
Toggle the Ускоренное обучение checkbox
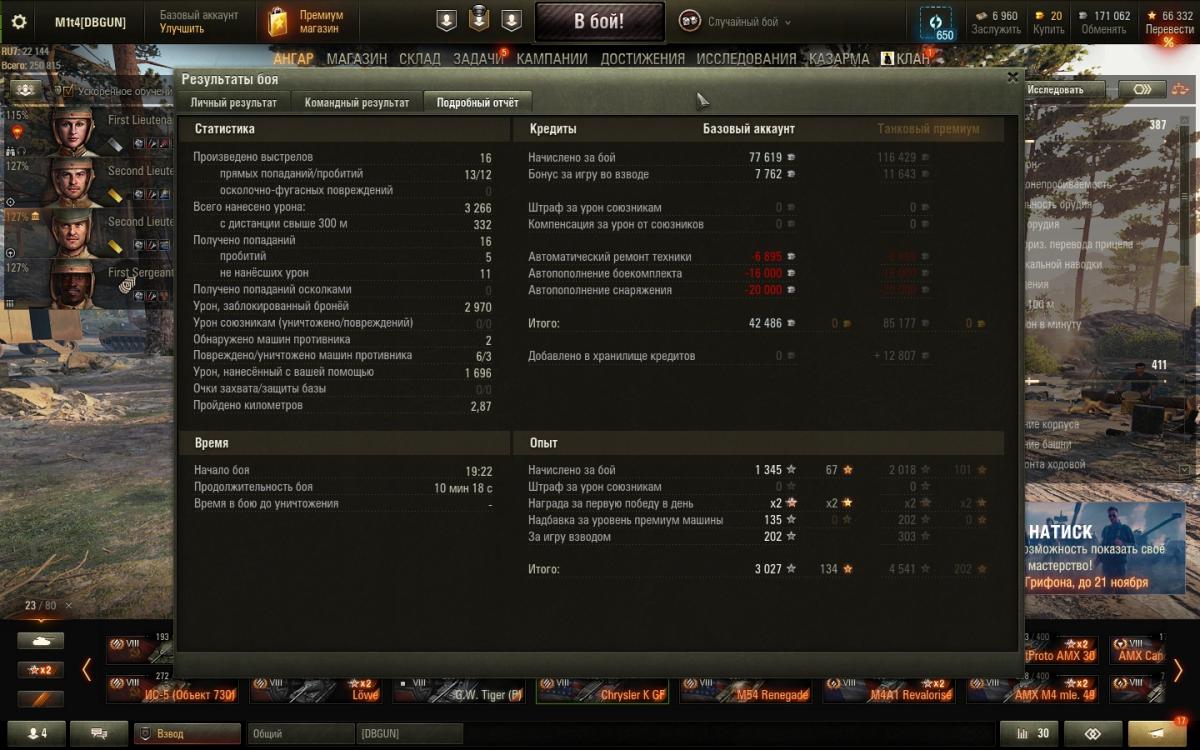[67, 91]
